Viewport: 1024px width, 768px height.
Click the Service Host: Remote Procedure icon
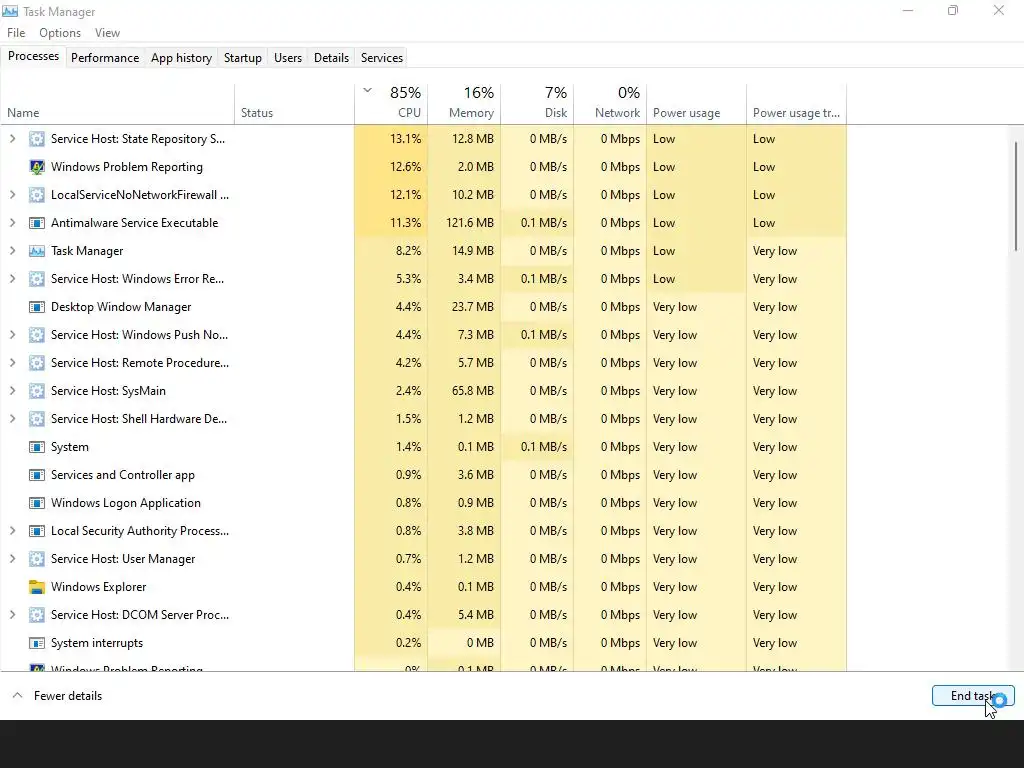37,363
